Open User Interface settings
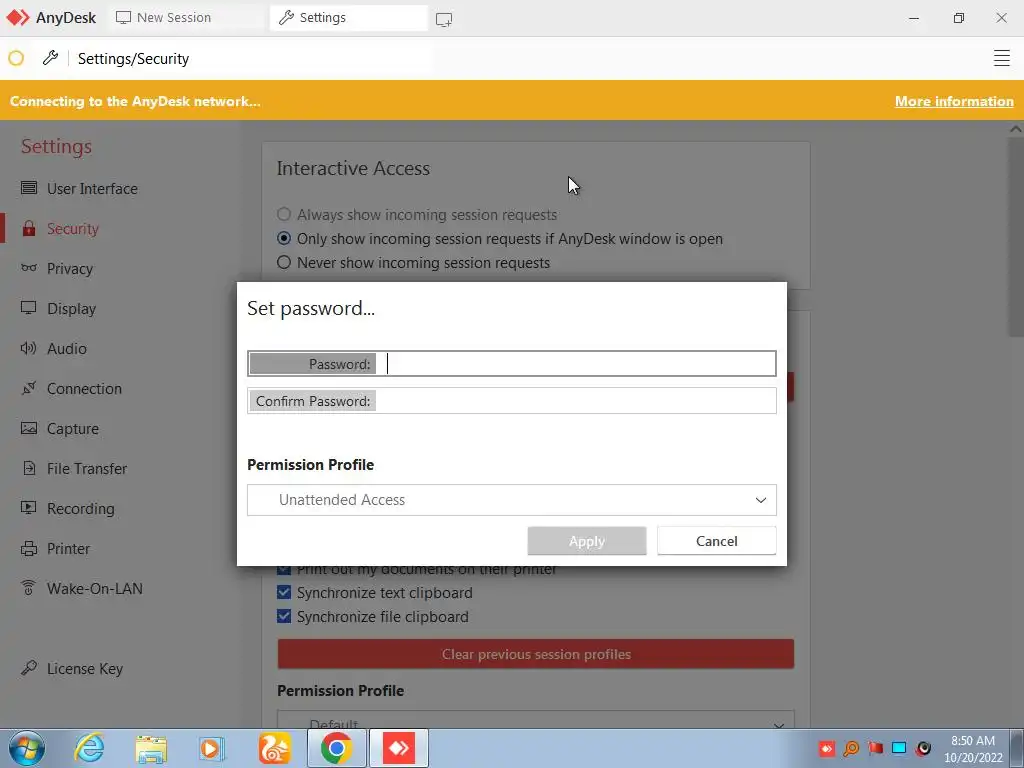The height and width of the screenshot is (768, 1024). click(x=92, y=188)
